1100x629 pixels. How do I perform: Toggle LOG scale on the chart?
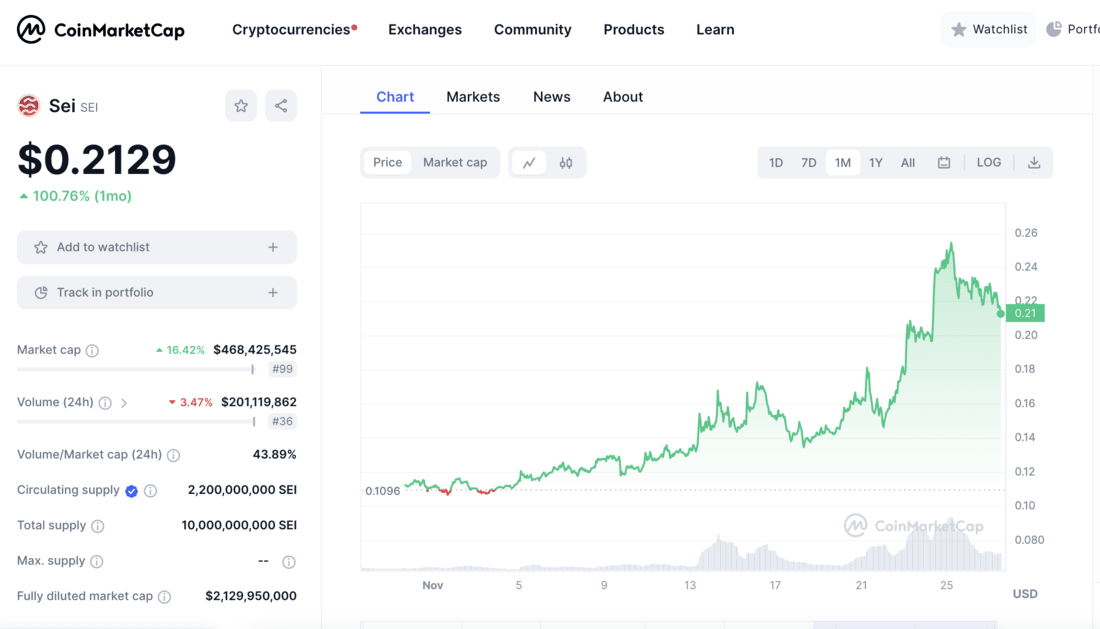(x=988, y=161)
